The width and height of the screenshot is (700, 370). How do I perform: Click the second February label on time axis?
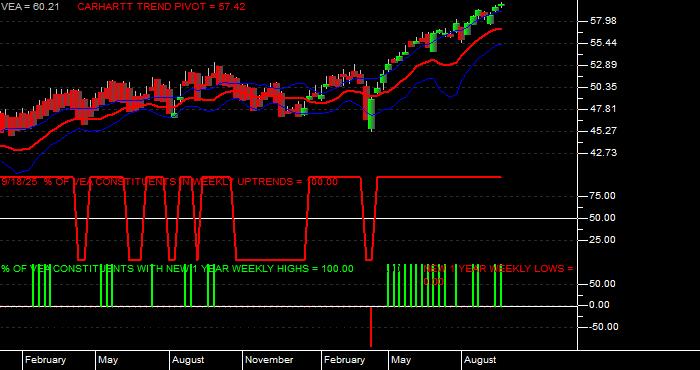[345, 360]
